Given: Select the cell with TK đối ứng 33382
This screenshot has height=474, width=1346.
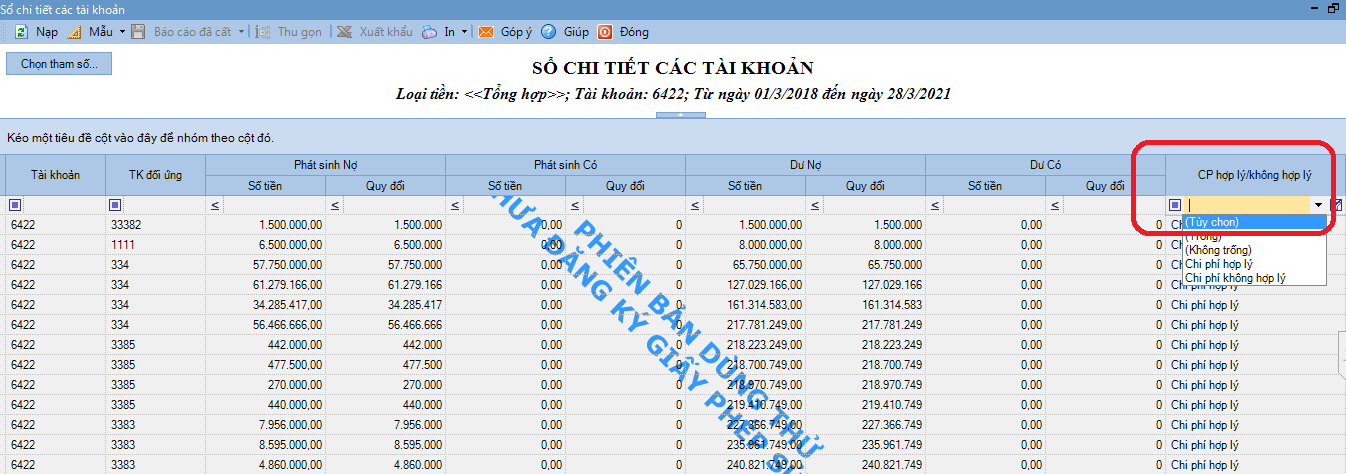Looking at the screenshot, I should pos(155,226).
